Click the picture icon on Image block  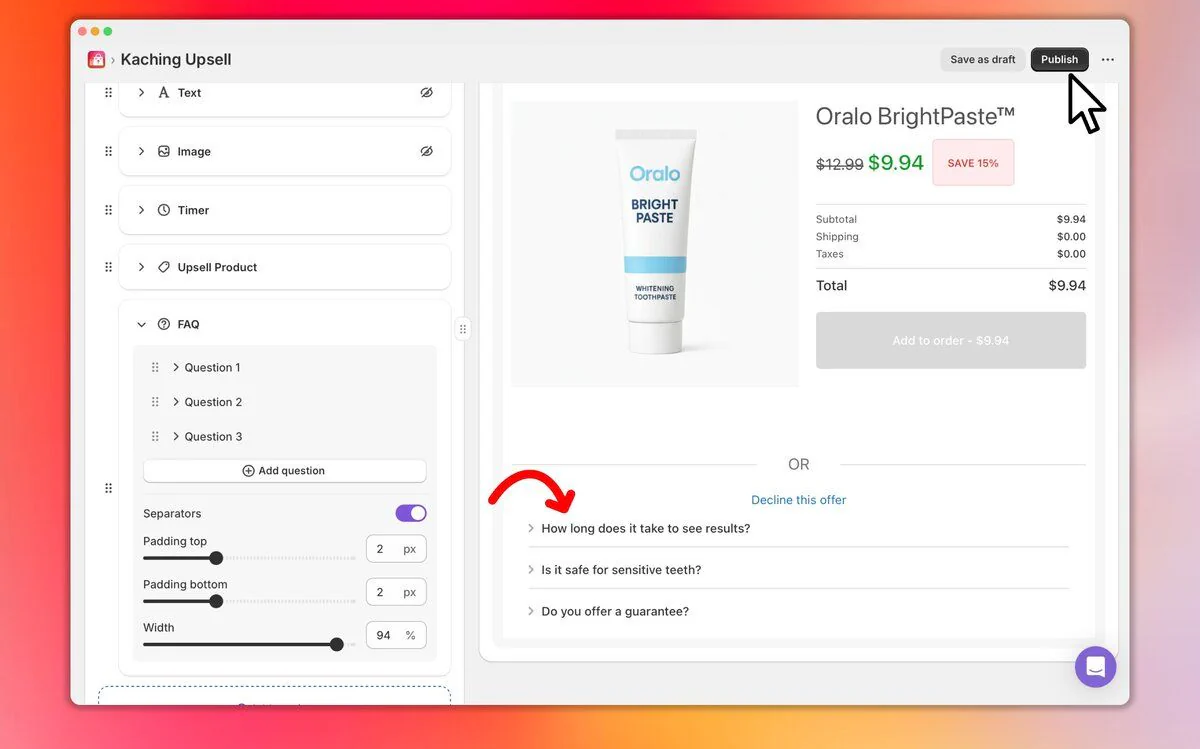pos(164,151)
